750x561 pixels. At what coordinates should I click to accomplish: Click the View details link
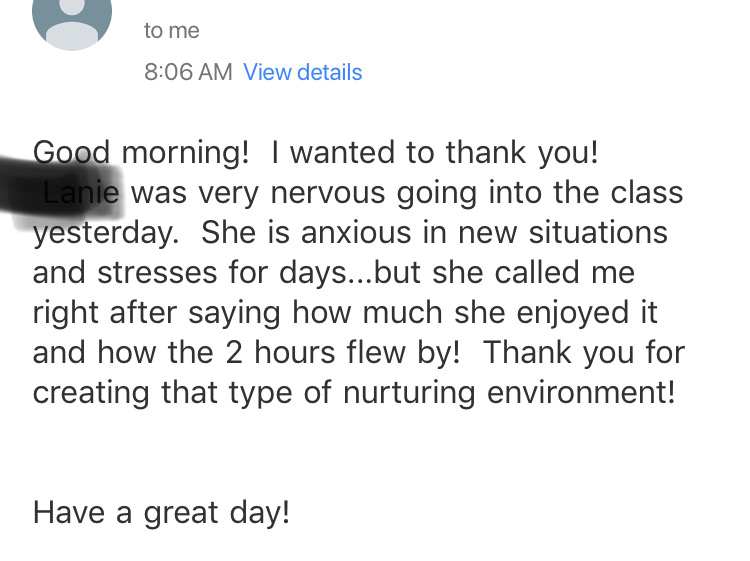pos(303,72)
